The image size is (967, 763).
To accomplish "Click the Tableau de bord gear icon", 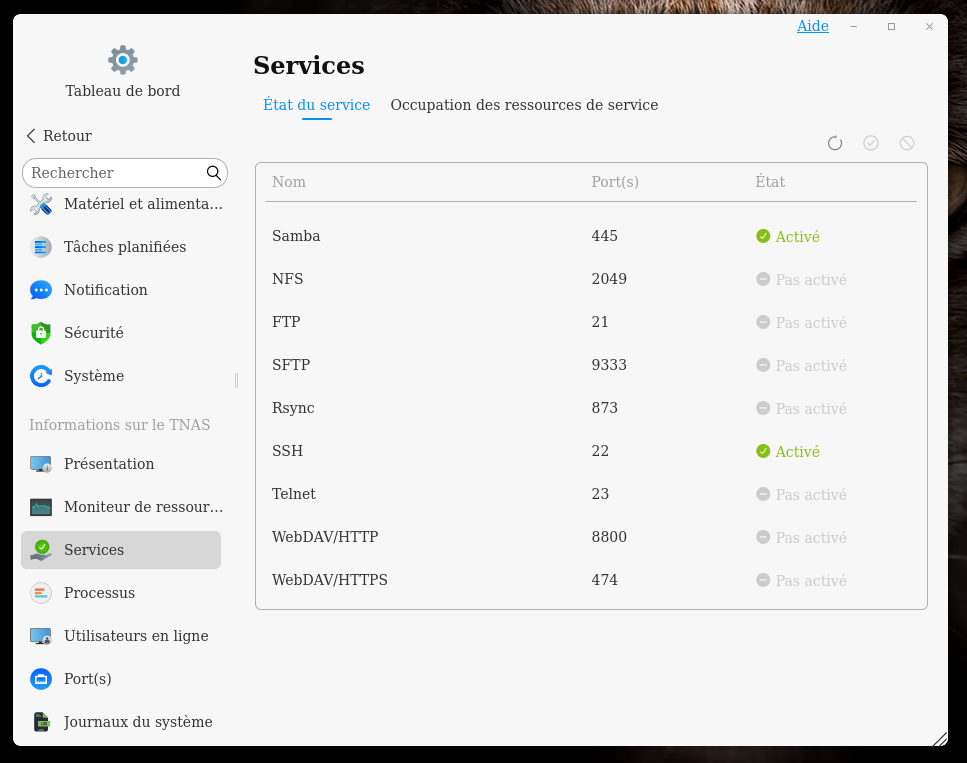I will point(123,60).
